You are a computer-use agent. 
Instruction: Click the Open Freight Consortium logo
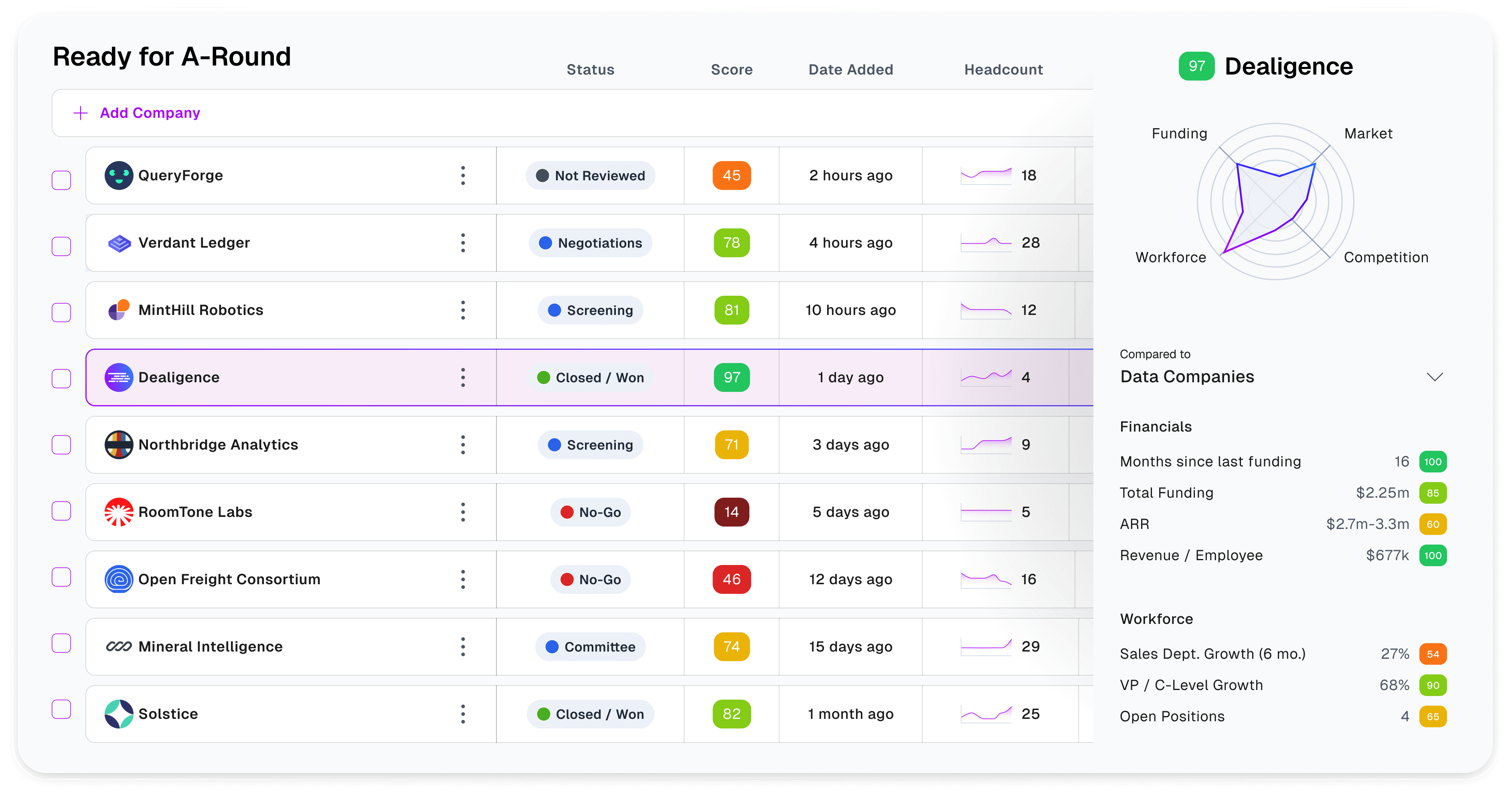(x=119, y=579)
